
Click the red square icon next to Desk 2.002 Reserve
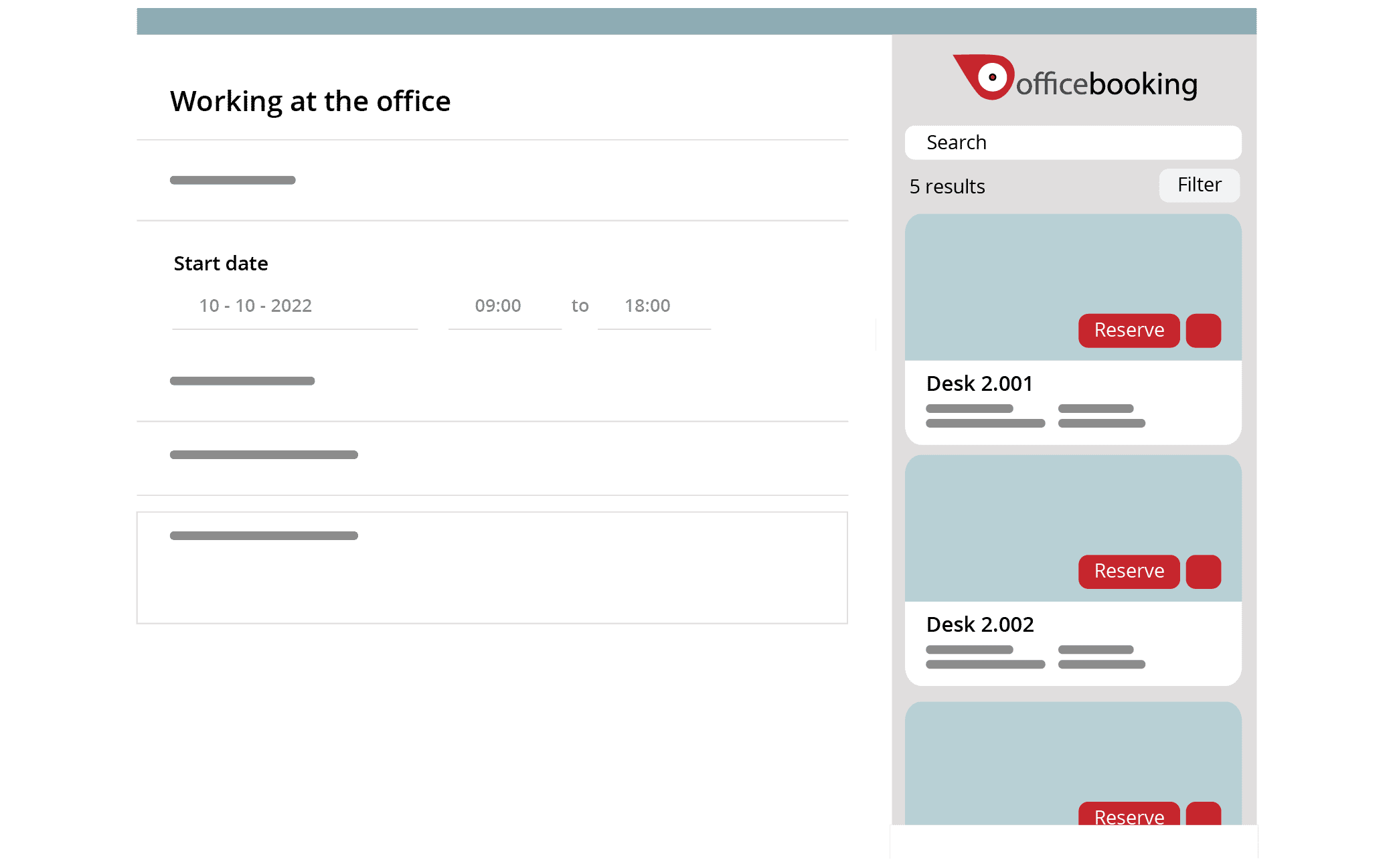(x=1206, y=571)
